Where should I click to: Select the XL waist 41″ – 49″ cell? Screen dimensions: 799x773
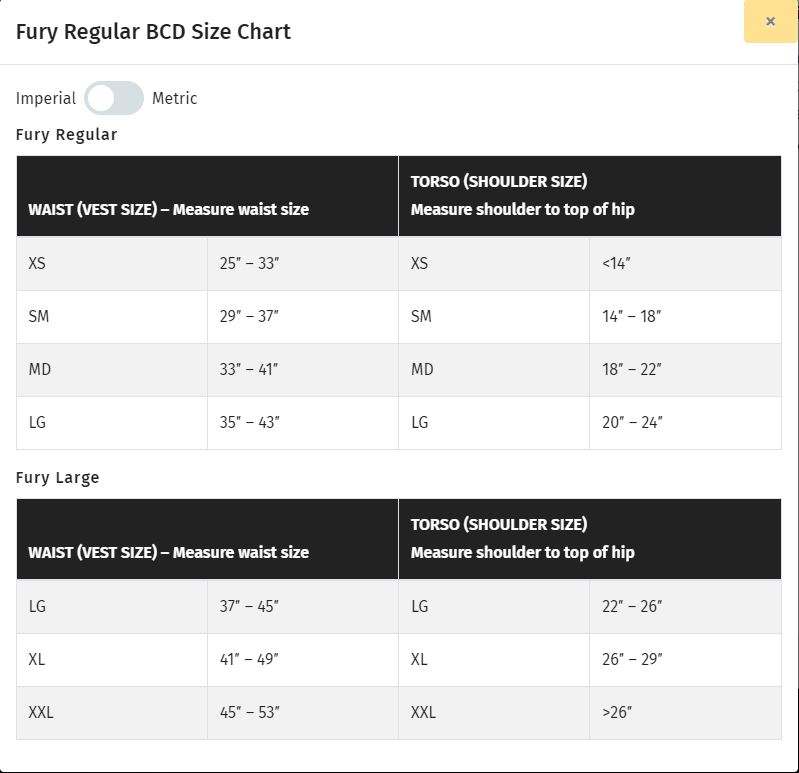(250, 660)
